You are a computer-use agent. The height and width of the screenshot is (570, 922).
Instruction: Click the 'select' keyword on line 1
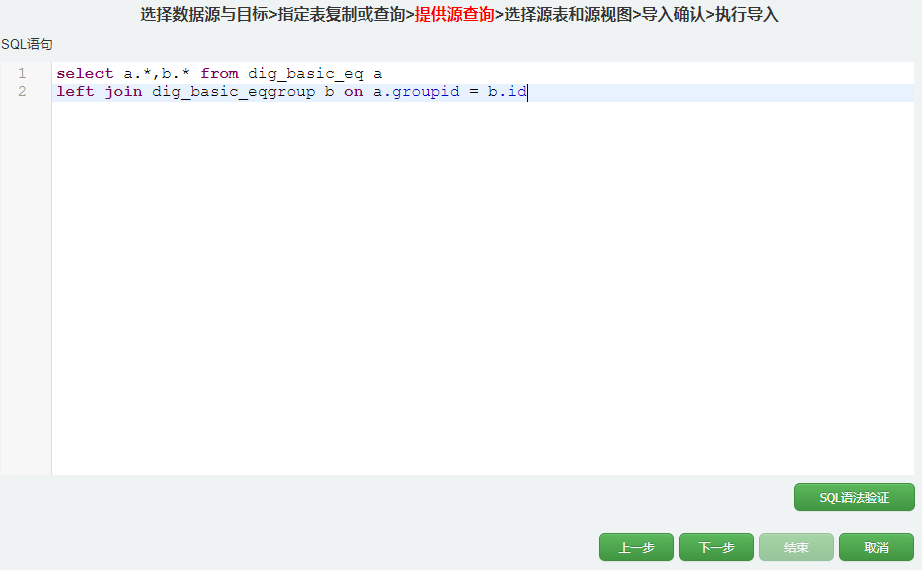85,74
